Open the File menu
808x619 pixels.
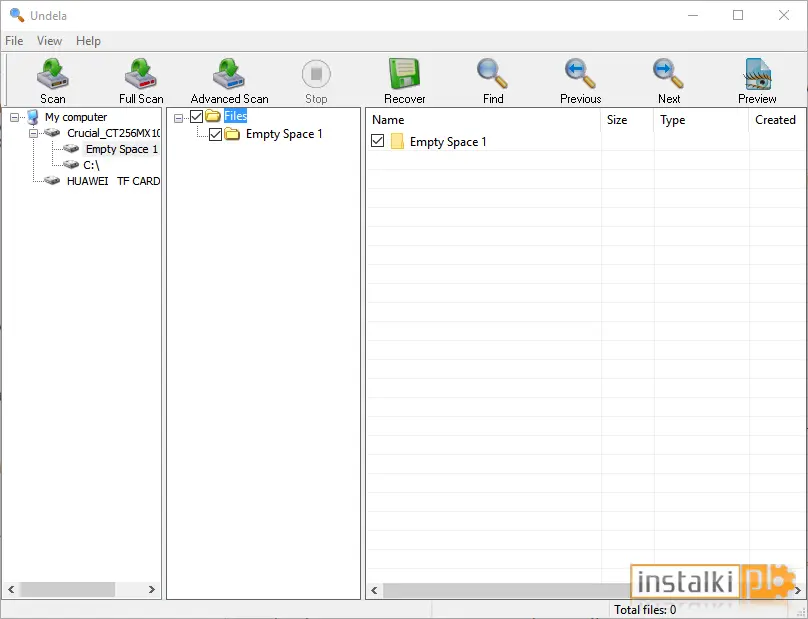(x=14, y=41)
